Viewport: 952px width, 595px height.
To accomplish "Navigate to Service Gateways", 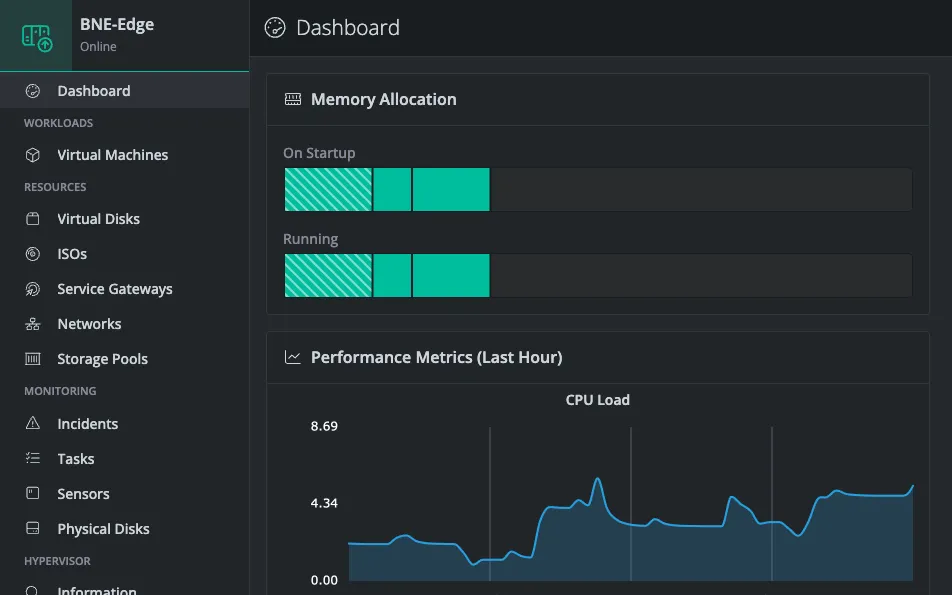I will [x=124, y=289].
